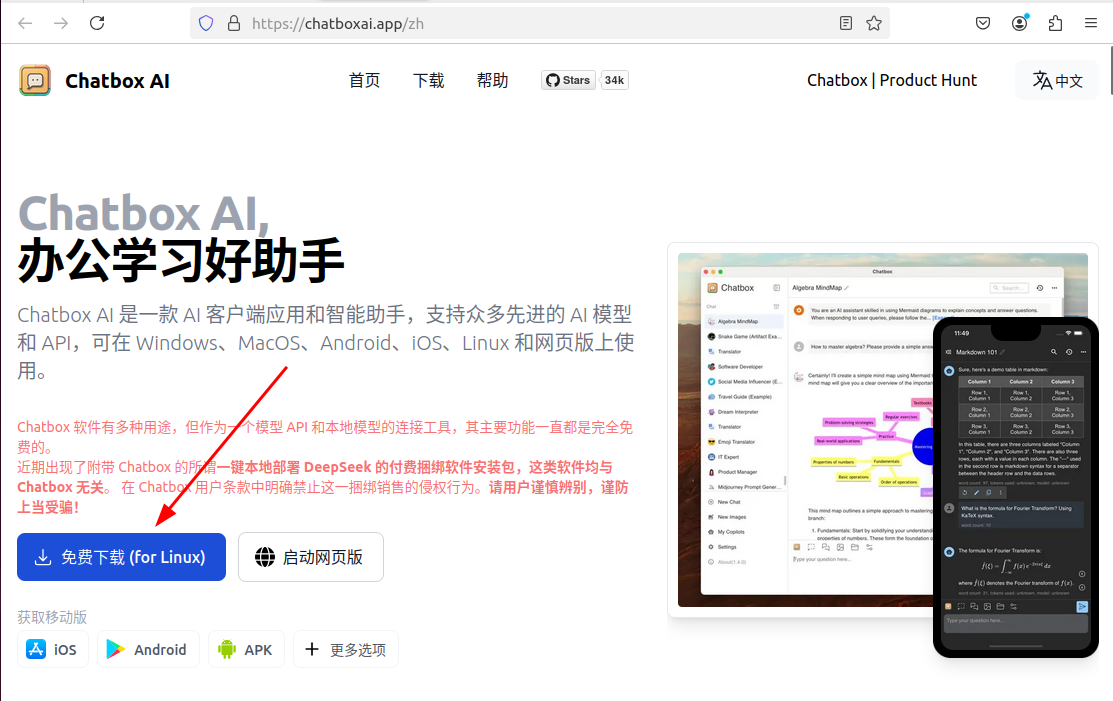This screenshot has height=701, width=1113.
Task: Toggle reader view icon in address bar
Action: 845,23
